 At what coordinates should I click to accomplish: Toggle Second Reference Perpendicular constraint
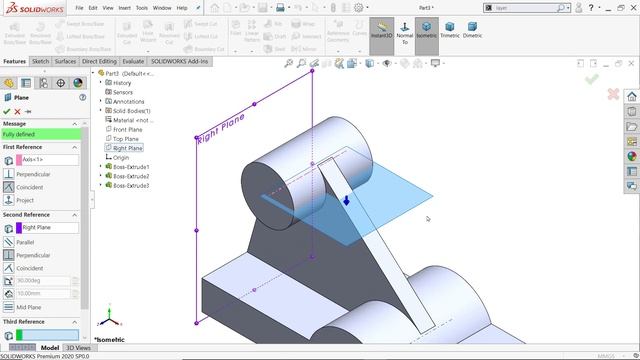9,255
